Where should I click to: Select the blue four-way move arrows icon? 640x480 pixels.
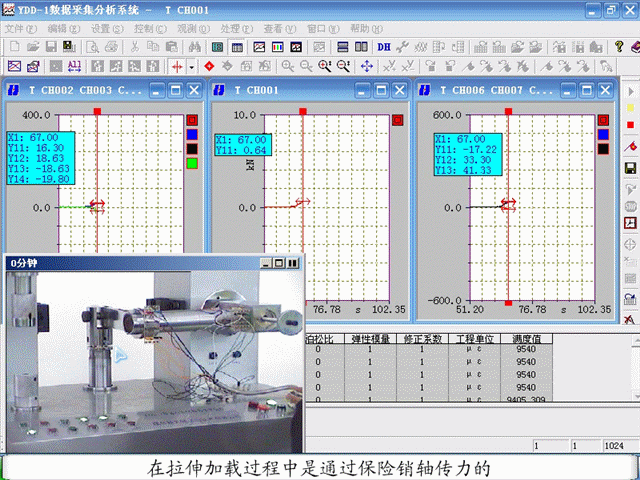pos(367,66)
